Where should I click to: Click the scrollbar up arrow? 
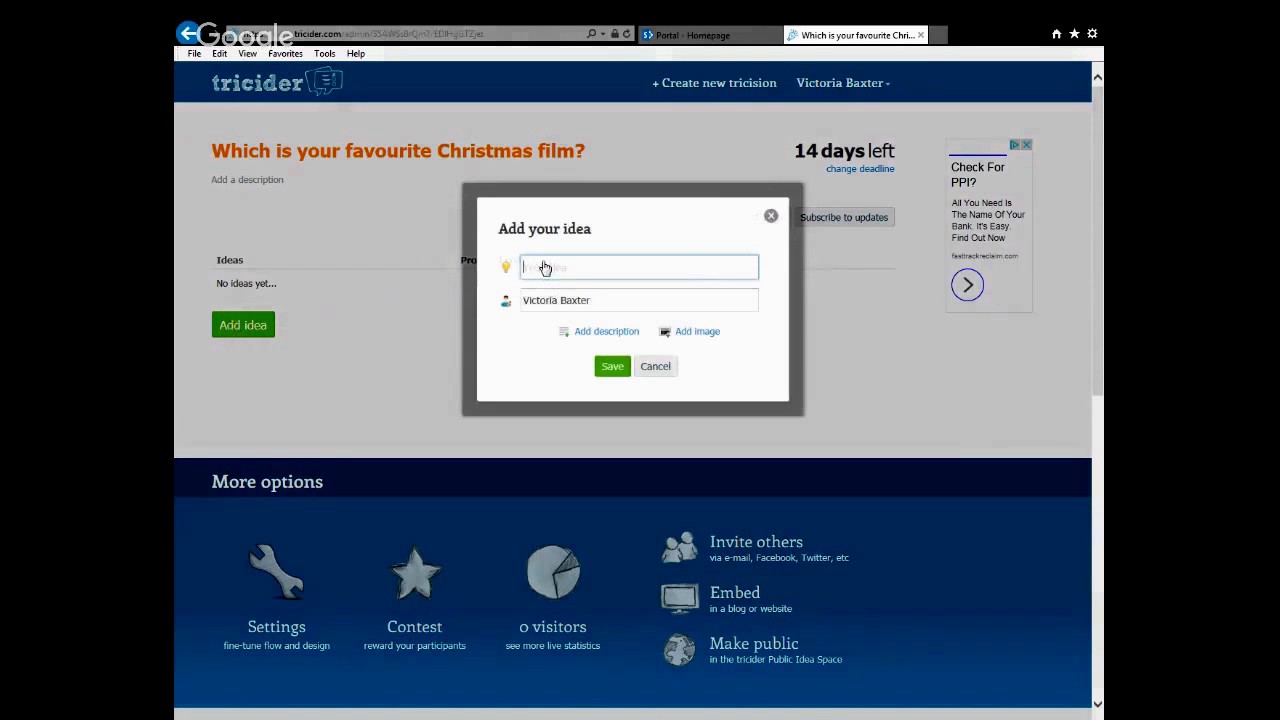pos(1097,77)
